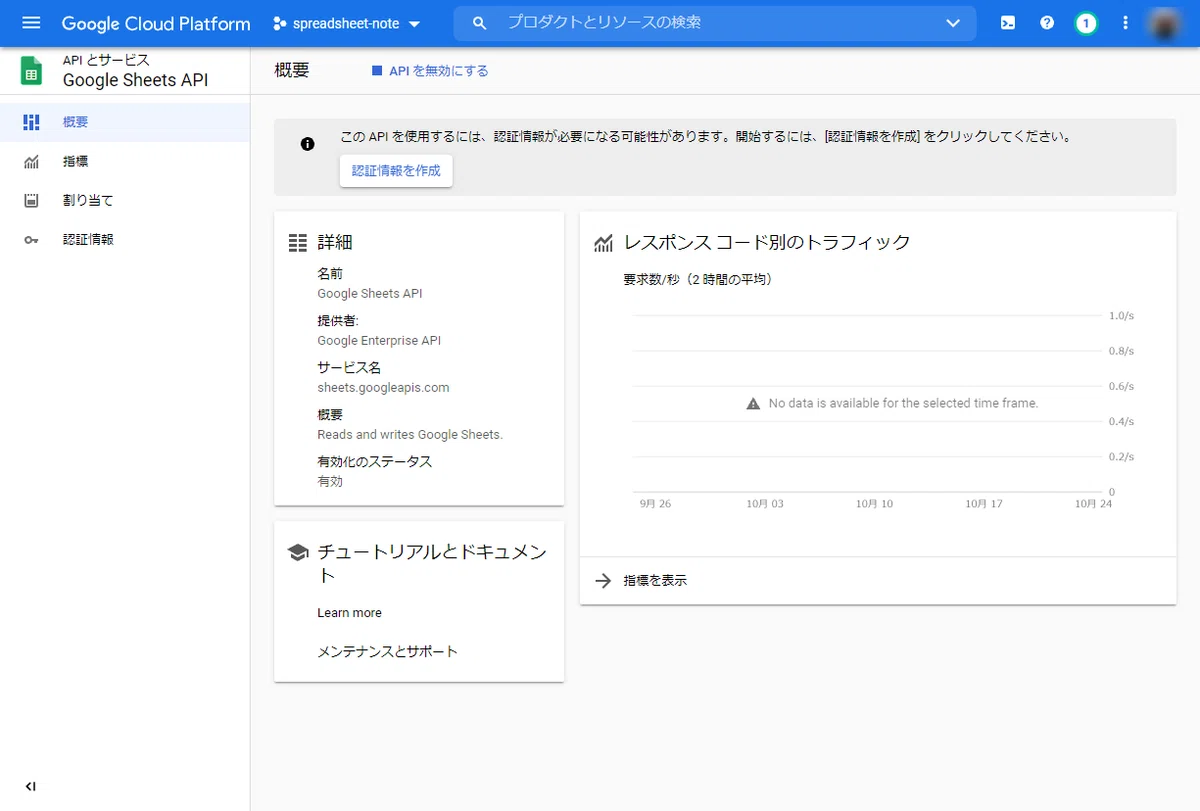Open notifications badge showing 1
The image size is (1200, 811).
pyautogui.click(x=1086, y=23)
